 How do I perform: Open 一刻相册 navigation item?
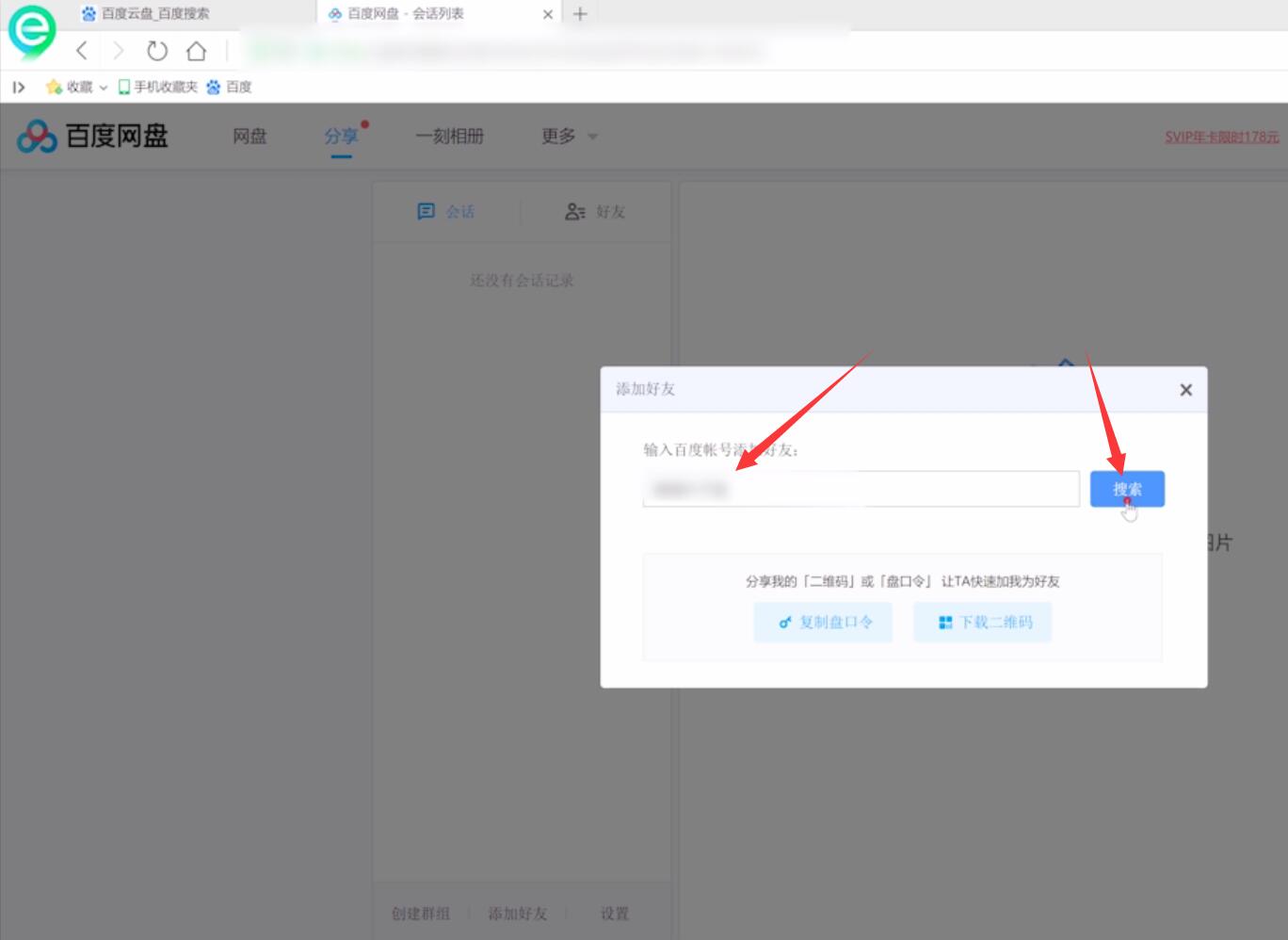pos(449,137)
